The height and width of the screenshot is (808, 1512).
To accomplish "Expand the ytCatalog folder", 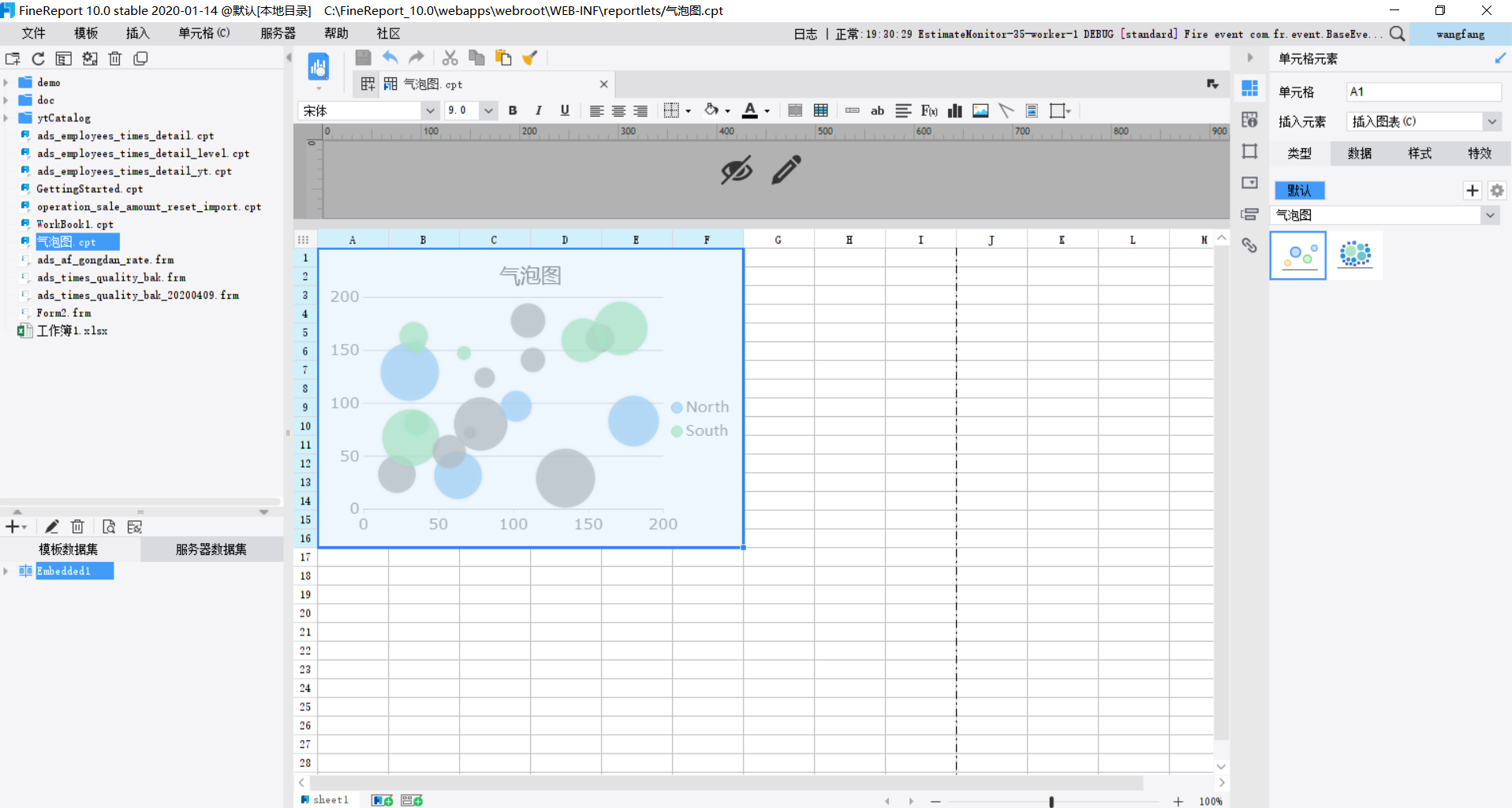I will click(6, 118).
